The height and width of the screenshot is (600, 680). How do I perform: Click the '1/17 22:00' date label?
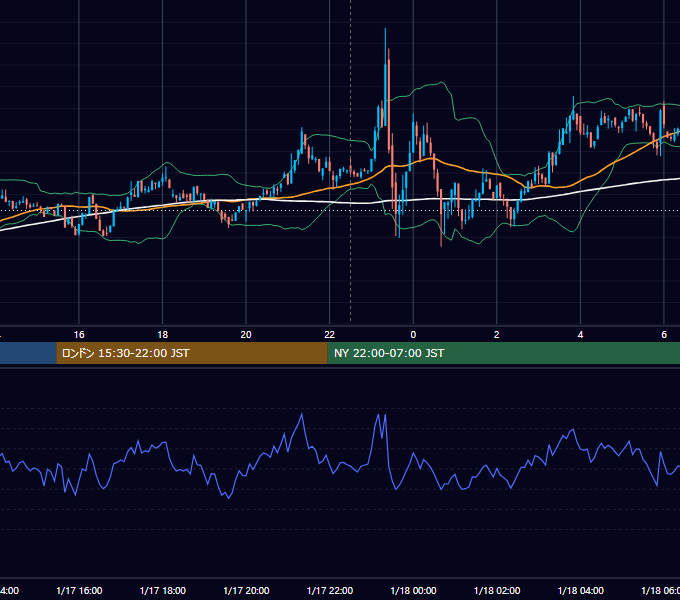click(330, 590)
